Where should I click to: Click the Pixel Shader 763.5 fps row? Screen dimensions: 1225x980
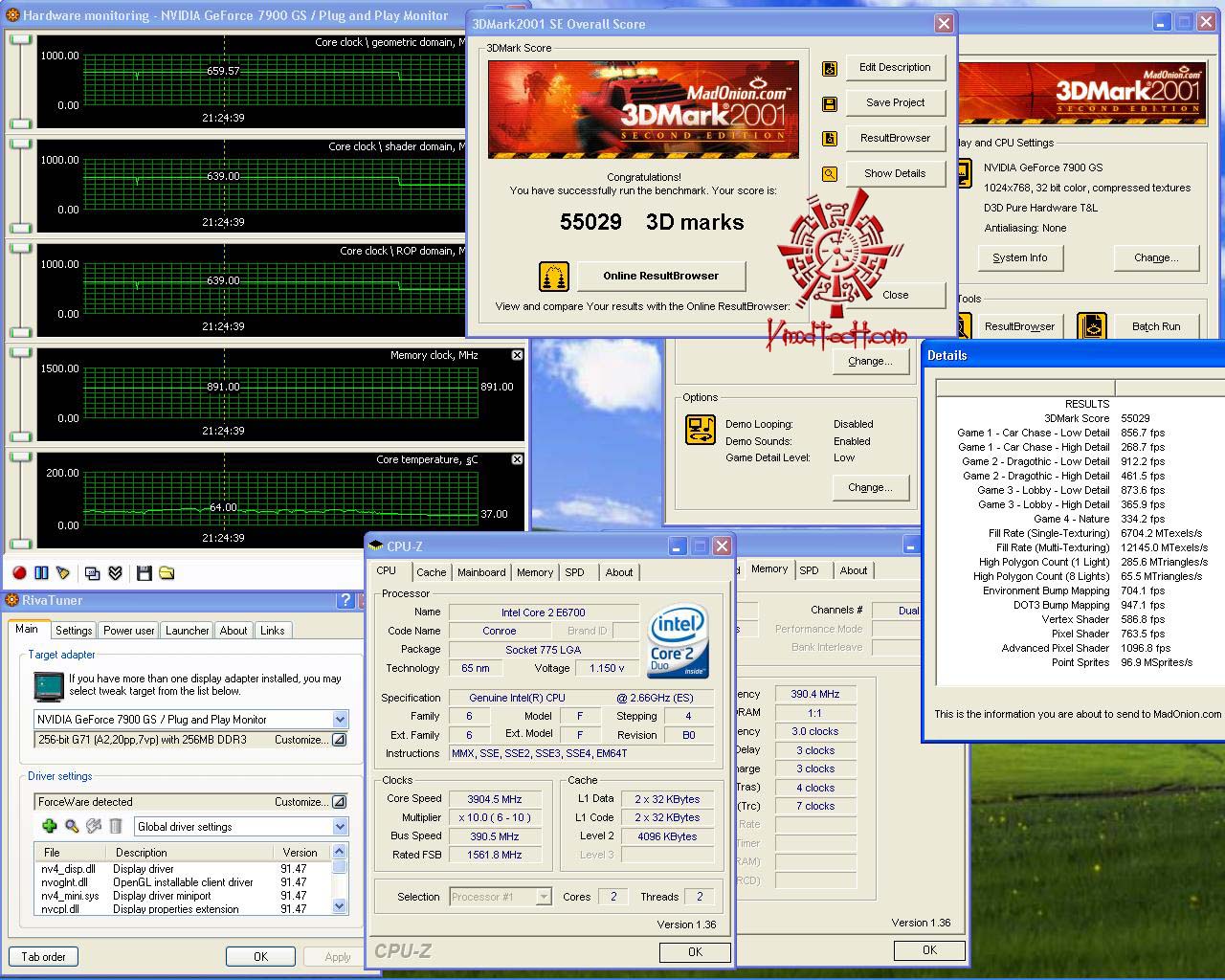click(x=1080, y=634)
